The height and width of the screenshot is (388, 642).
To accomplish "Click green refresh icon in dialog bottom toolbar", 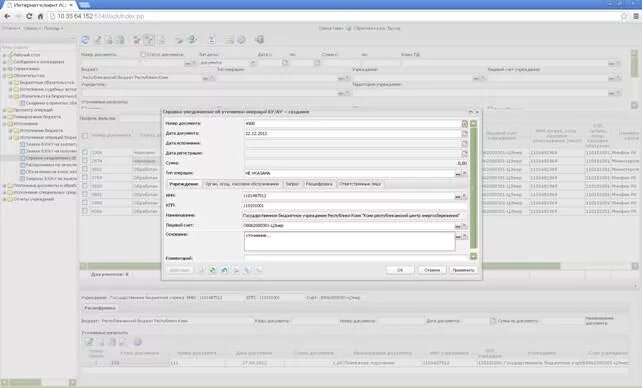I will point(212,270).
